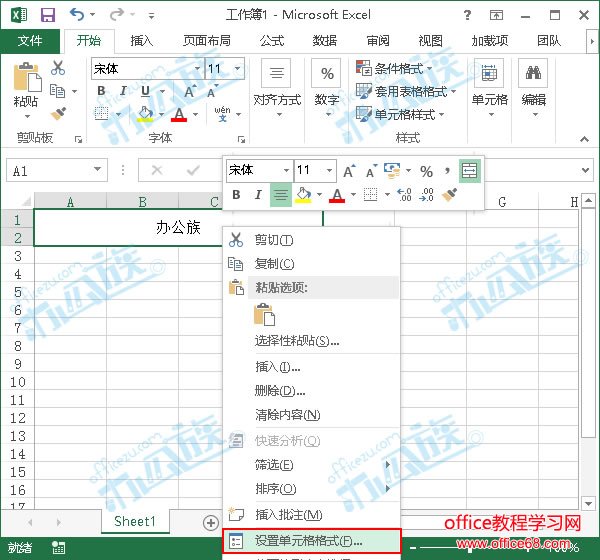Viewport: 600px width, 560px height.
Task: Add a new sheet with plus button
Action: [211, 523]
